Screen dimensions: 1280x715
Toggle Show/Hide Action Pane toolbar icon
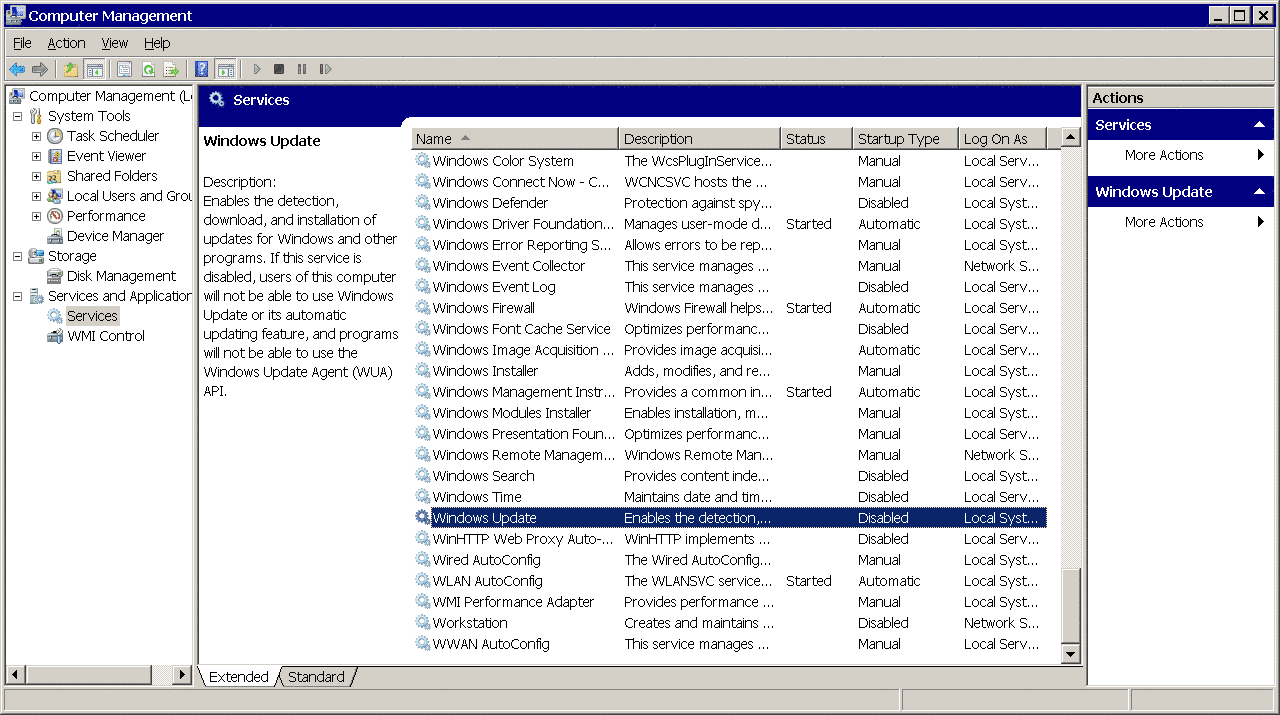click(226, 69)
